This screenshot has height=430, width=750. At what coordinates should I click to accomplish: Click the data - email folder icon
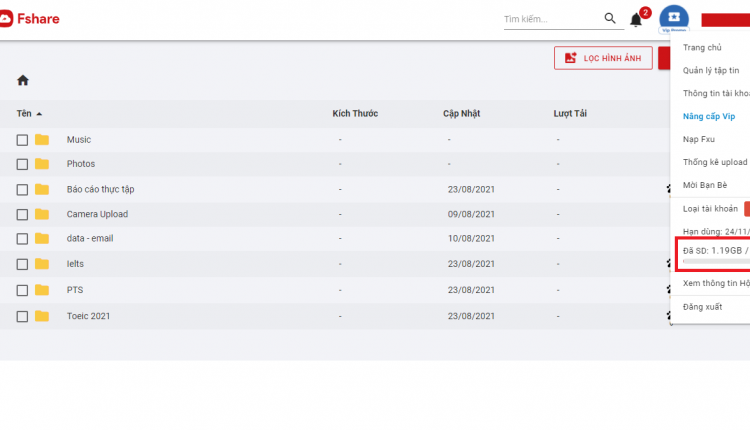[x=42, y=238]
